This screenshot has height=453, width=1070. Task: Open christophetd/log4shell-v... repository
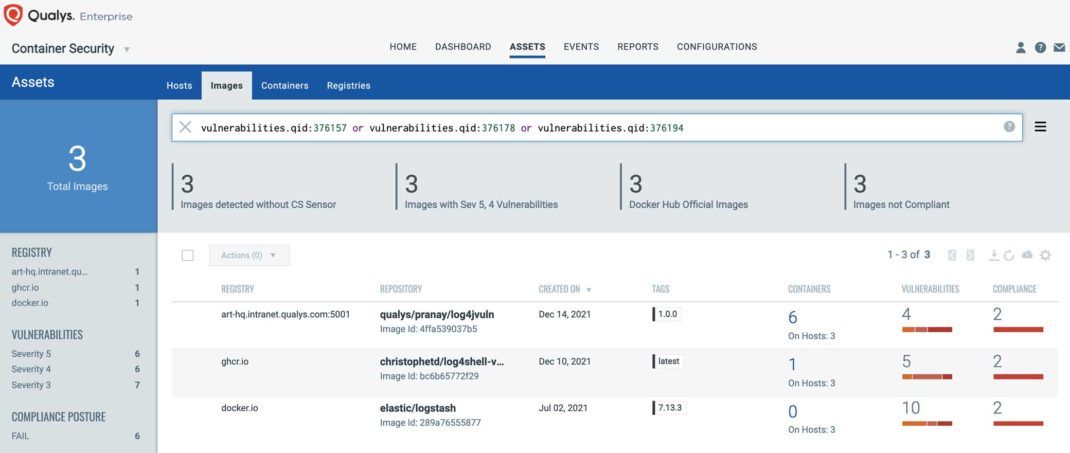tap(442, 362)
